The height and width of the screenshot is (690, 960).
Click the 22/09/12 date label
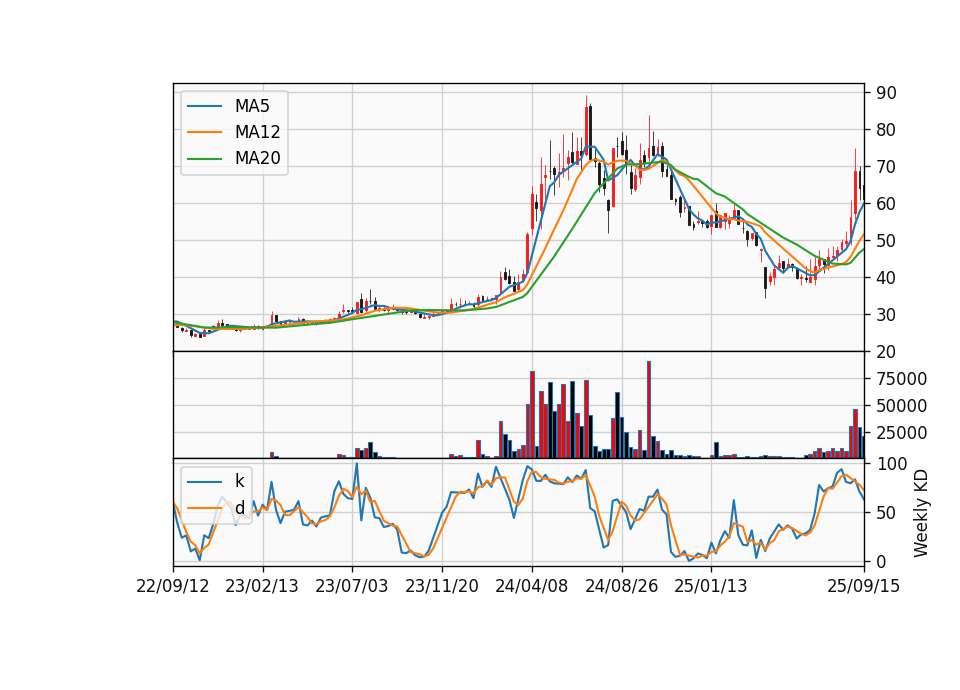173,586
